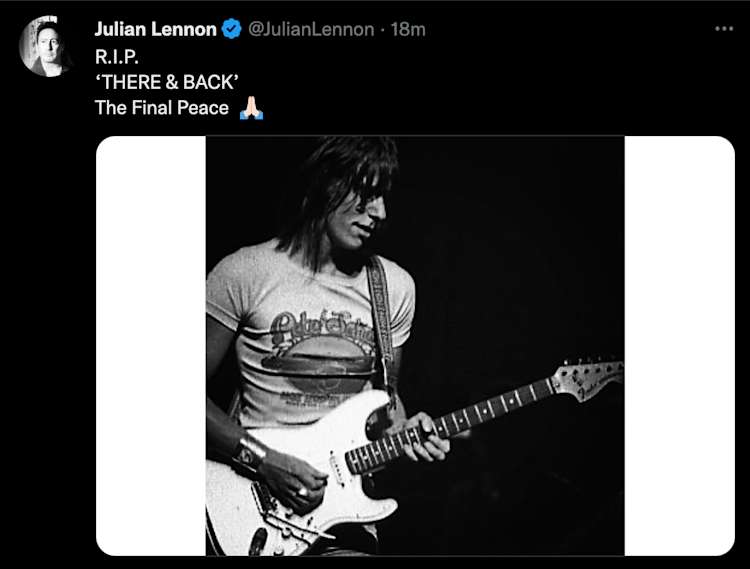Click the 'THERE & BACK' text line

(166, 82)
